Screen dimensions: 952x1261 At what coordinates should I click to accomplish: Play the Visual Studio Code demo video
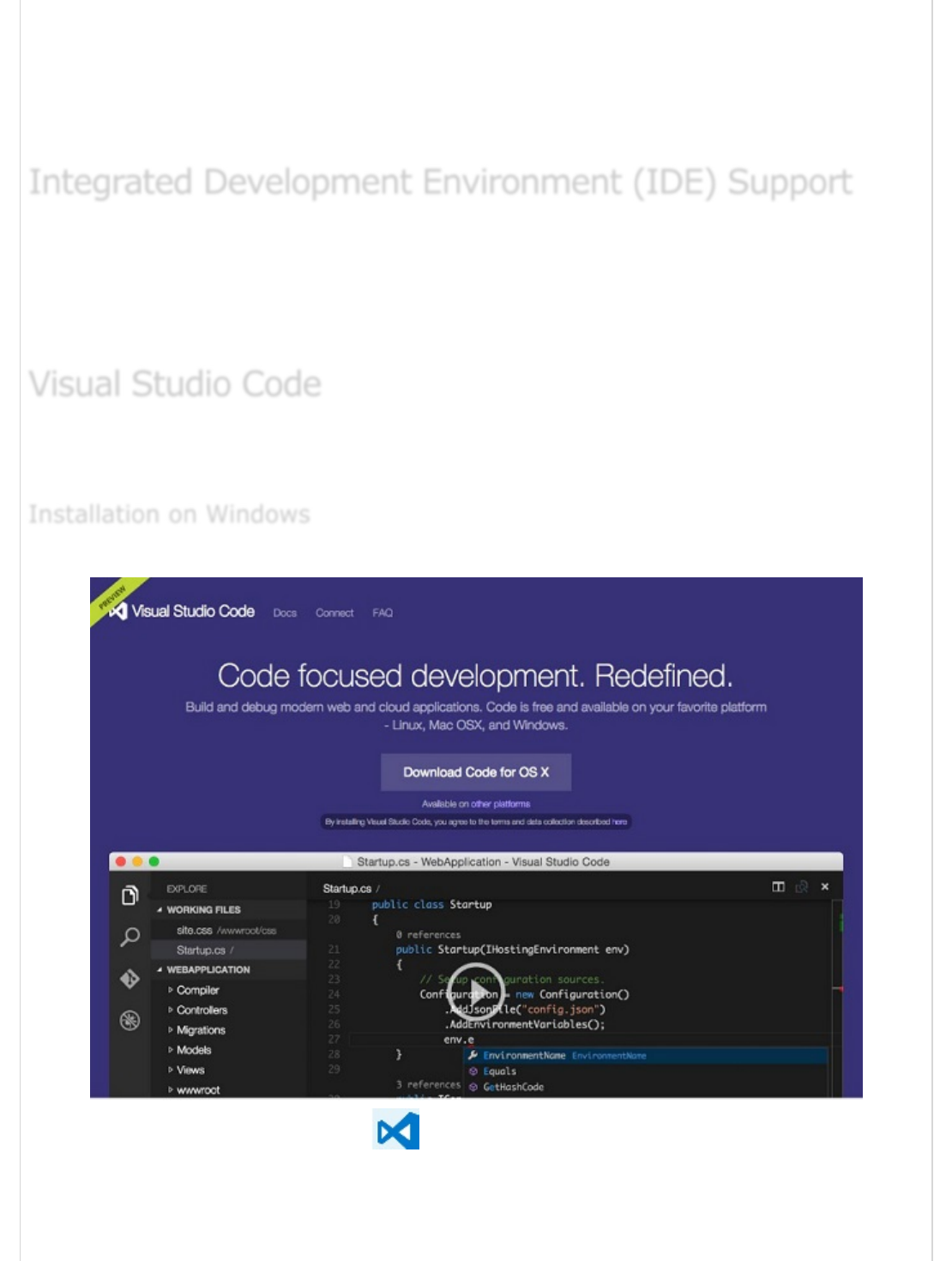477,993
